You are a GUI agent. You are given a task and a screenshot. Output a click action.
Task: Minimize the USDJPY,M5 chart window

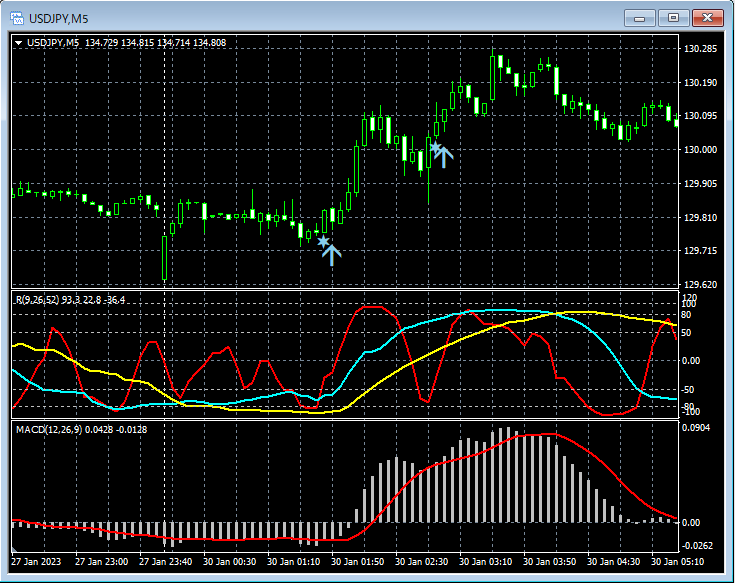(640, 17)
